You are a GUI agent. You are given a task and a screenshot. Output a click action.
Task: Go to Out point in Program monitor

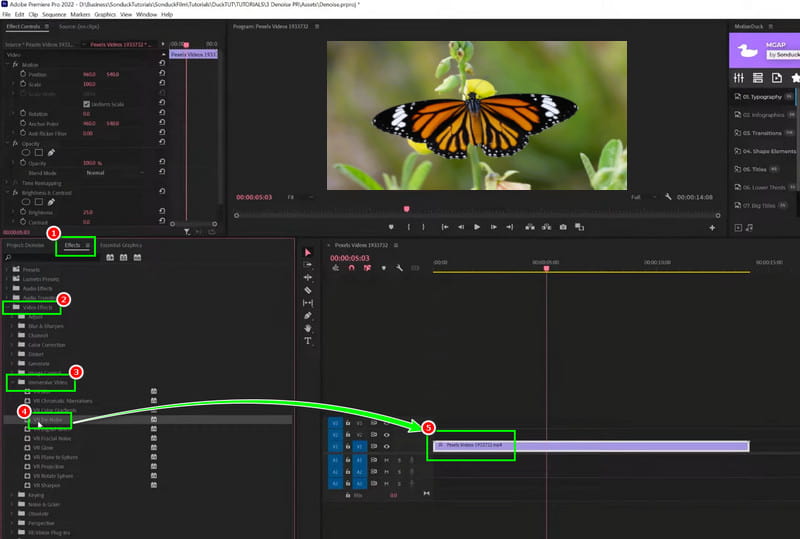point(510,227)
